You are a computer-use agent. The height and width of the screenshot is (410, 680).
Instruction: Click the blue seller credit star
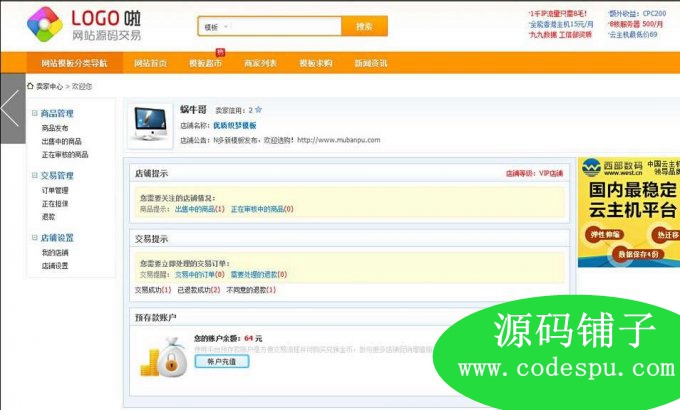[x=258, y=110]
